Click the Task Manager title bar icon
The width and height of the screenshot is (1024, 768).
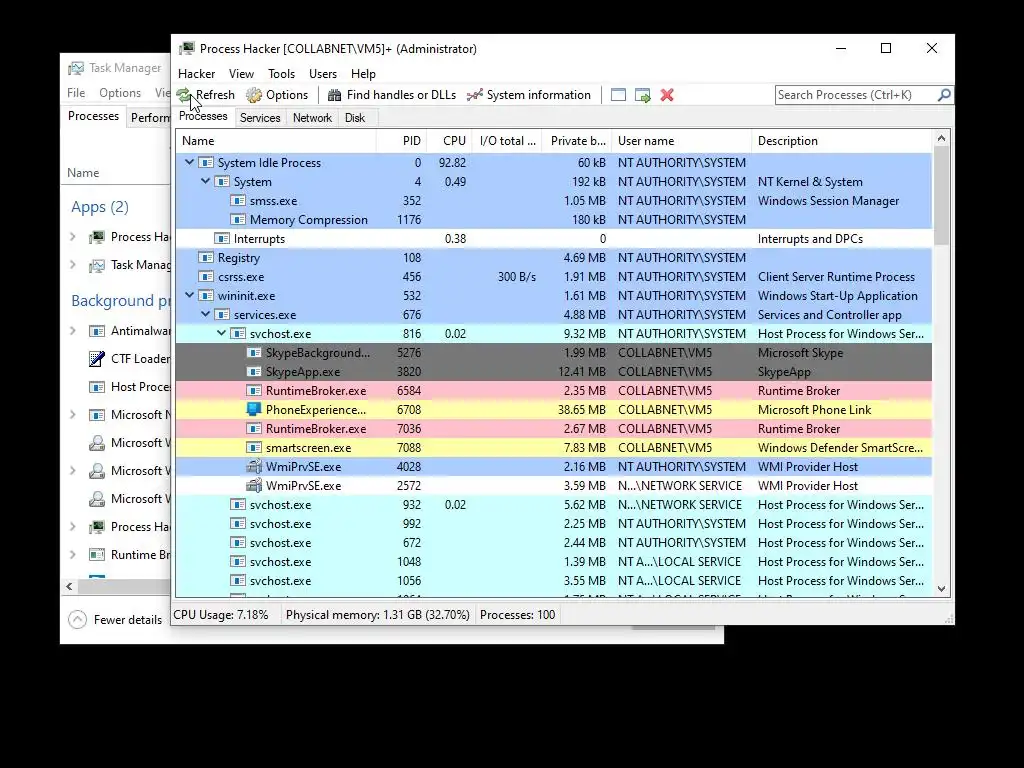pos(76,68)
